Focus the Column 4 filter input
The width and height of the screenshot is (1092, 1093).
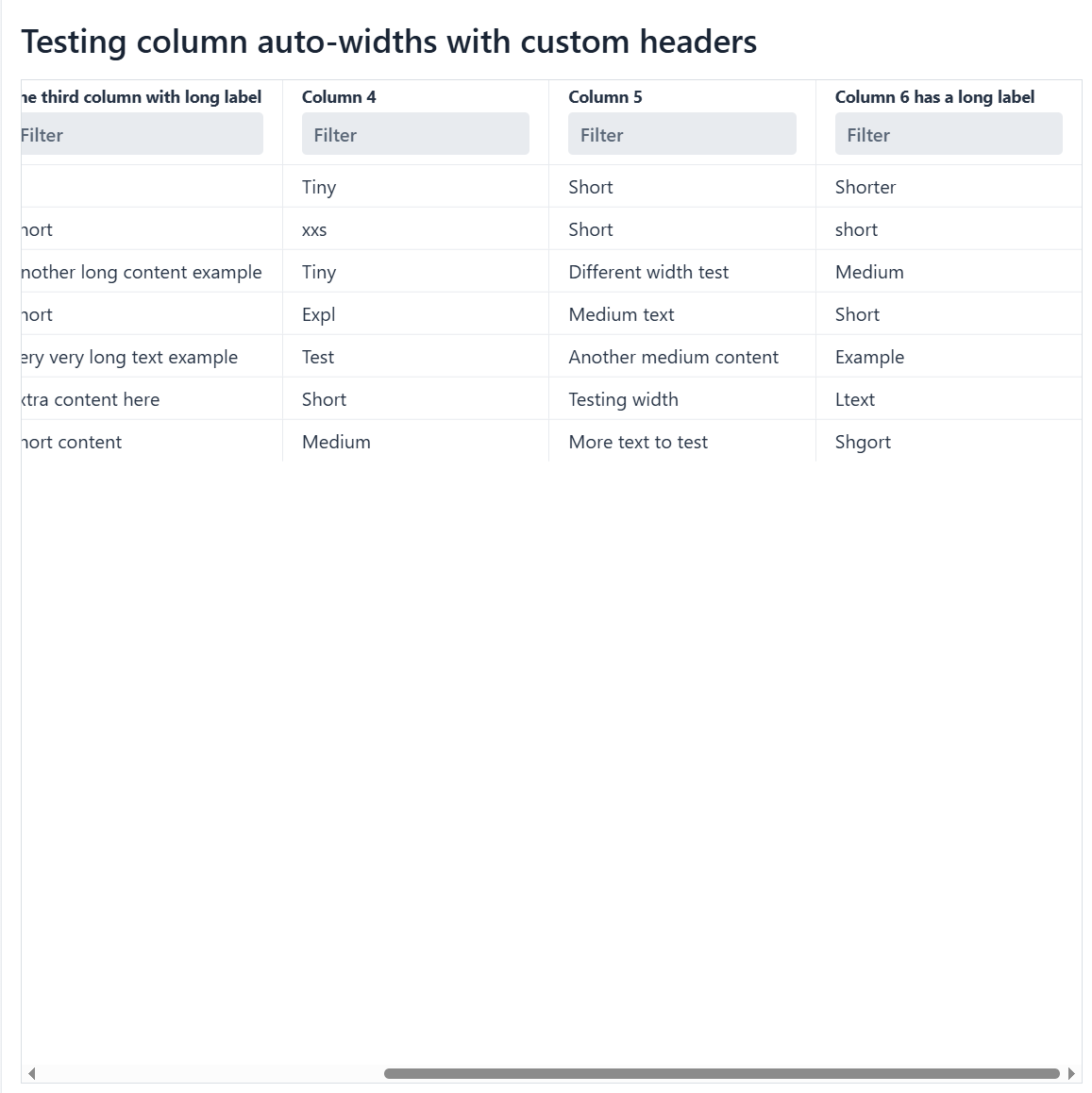[x=415, y=135]
